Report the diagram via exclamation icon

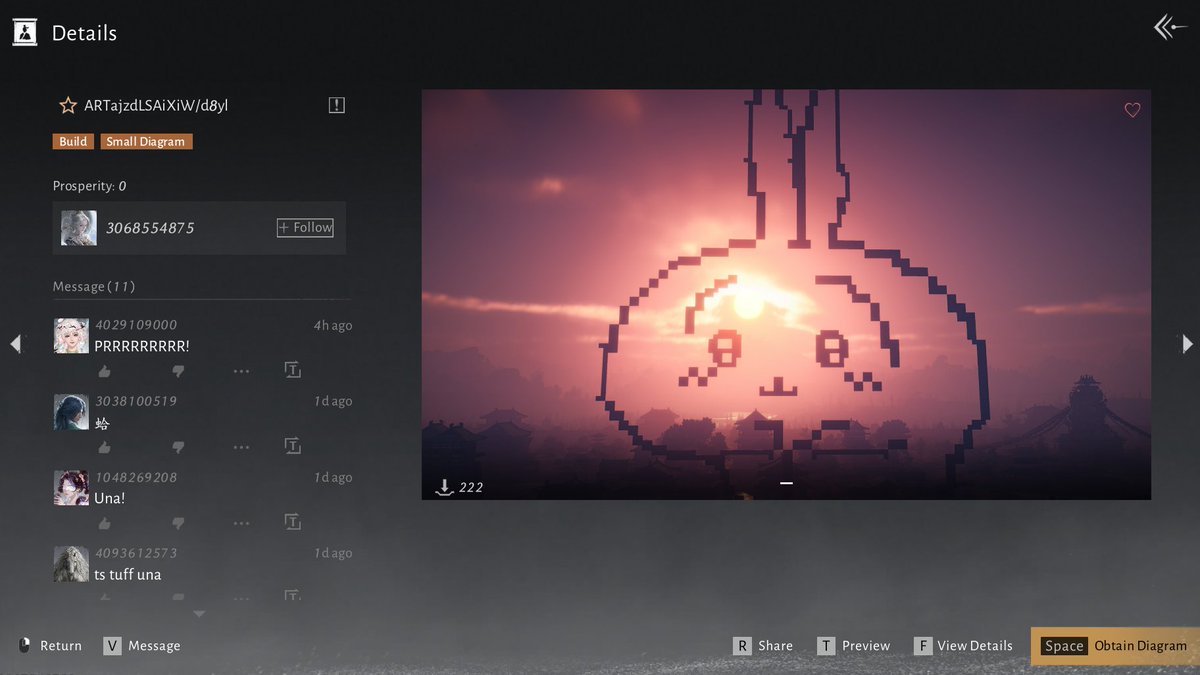pyautogui.click(x=336, y=105)
